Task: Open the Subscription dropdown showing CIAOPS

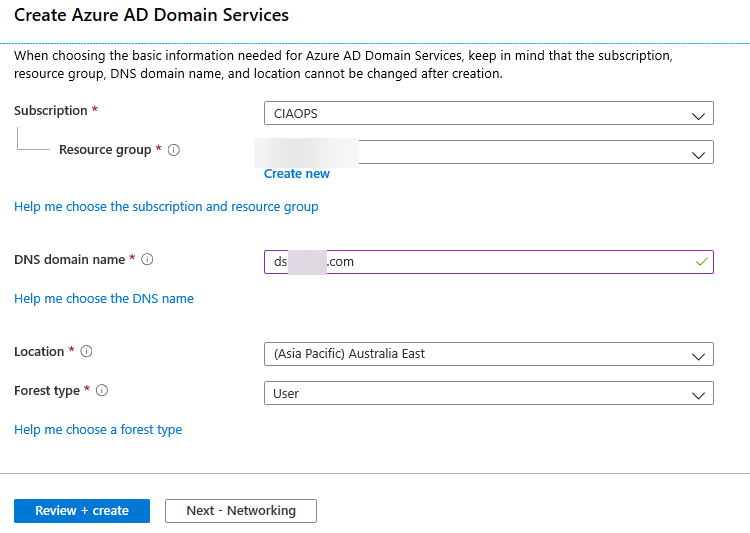Action: click(x=488, y=114)
